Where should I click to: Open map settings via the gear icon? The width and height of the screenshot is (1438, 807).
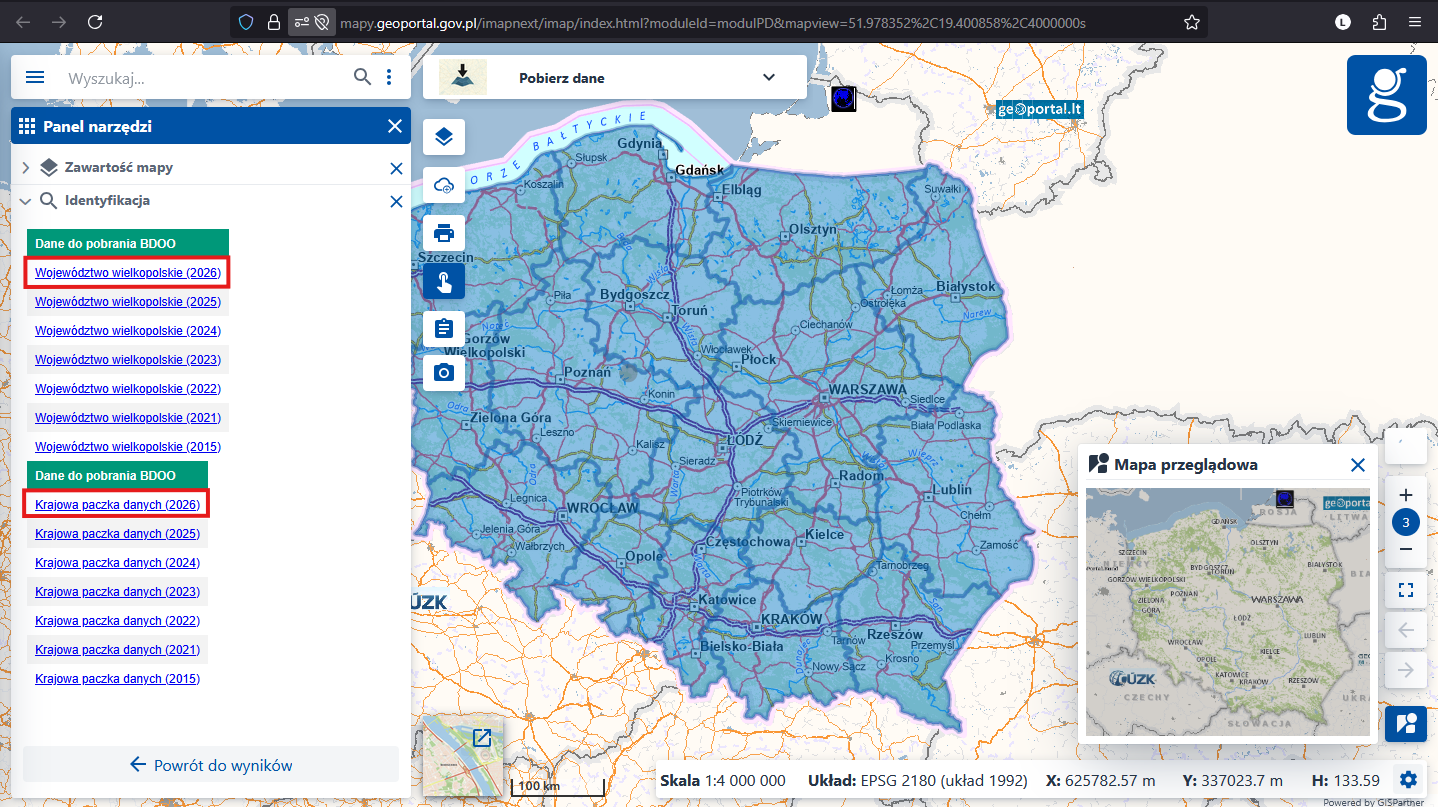point(1408,779)
